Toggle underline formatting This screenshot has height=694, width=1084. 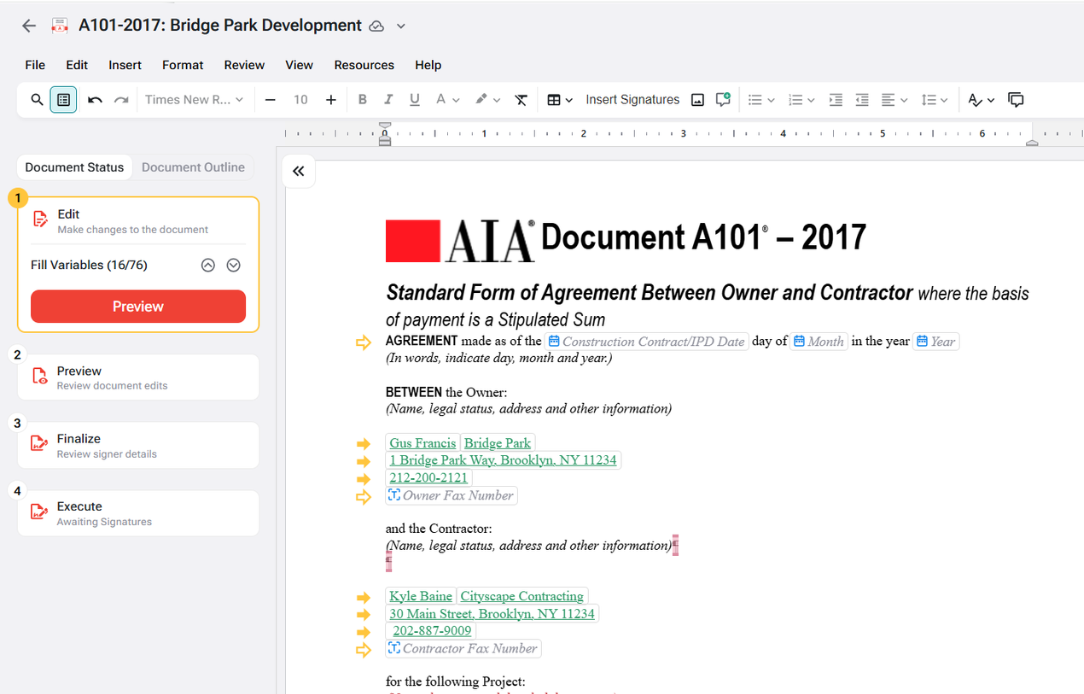click(415, 100)
